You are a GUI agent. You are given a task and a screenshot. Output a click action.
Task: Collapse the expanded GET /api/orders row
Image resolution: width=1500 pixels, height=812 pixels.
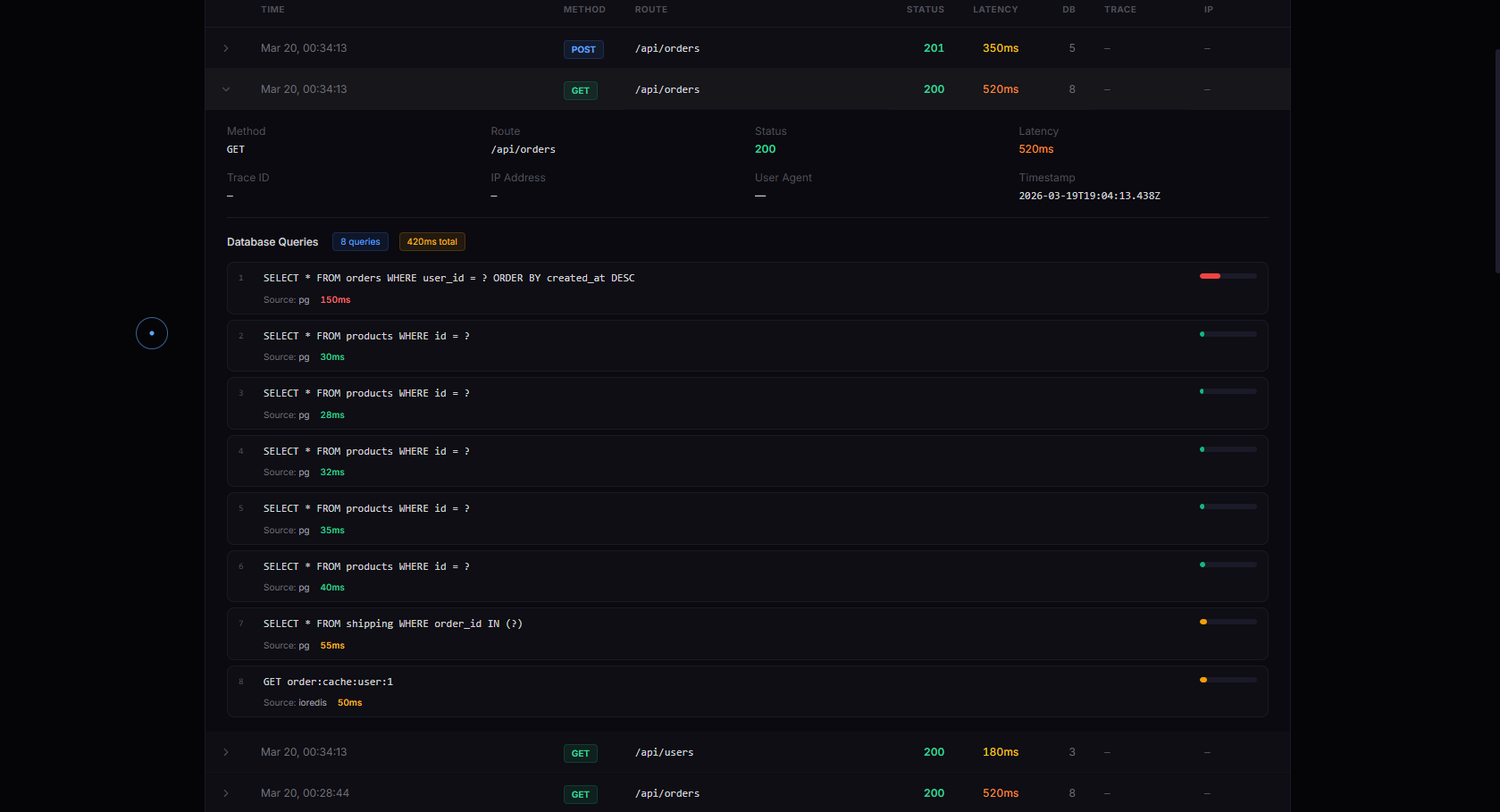coord(226,89)
